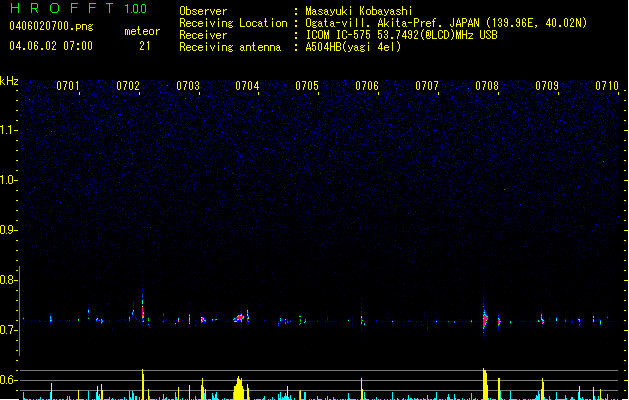The height and width of the screenshot is (400, 629).
Task: Click the 0.6 kHz axis label
Action: click(x=8, y=380)
